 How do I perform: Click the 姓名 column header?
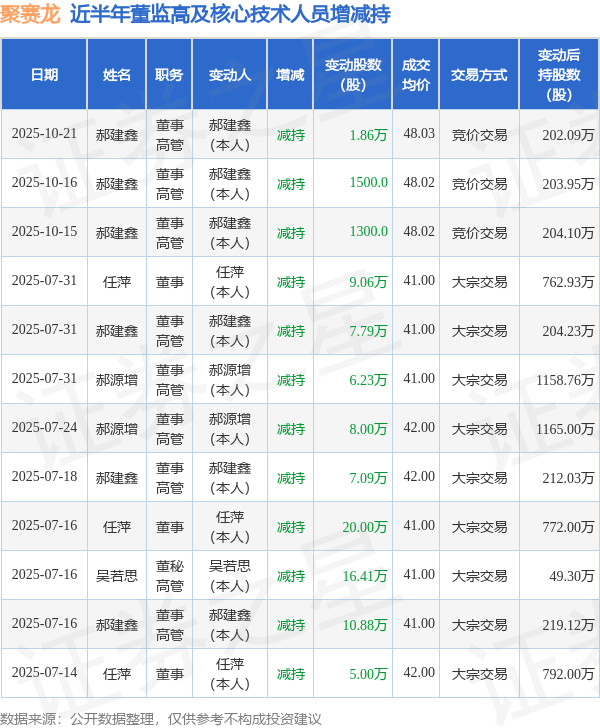point(117,75)
